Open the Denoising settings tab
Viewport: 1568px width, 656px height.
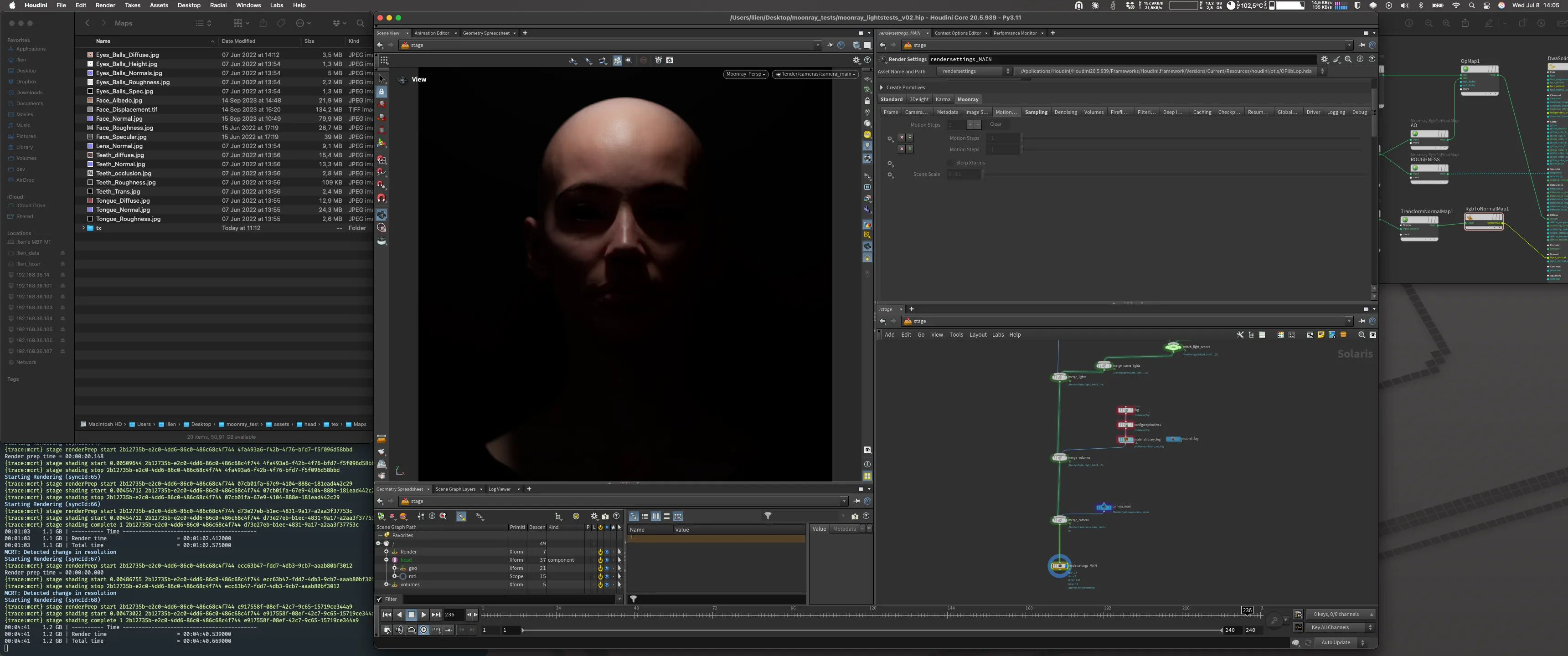click(x=1065, y=112)
